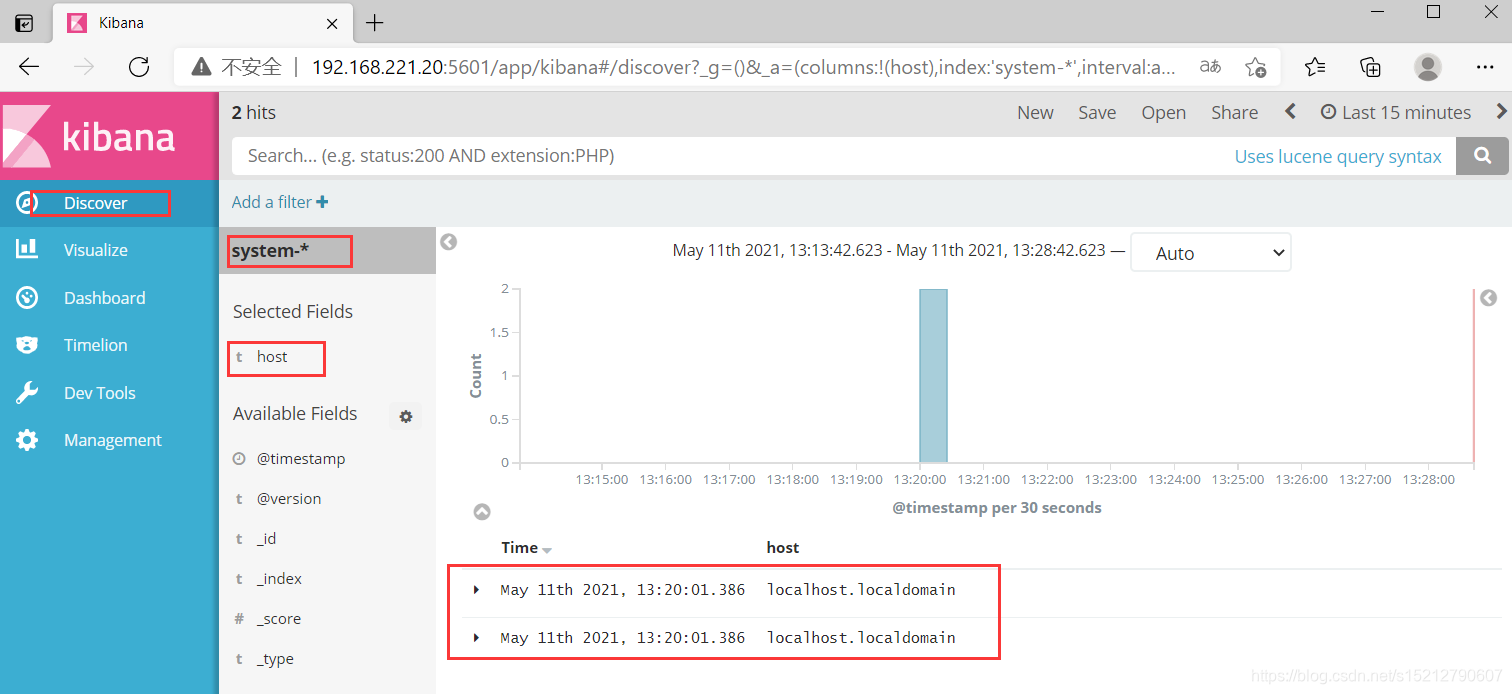This screenshot has height=694, width=1512.
Task: Open the browser favorites list icon
Action: click(x=1315, y=67)
